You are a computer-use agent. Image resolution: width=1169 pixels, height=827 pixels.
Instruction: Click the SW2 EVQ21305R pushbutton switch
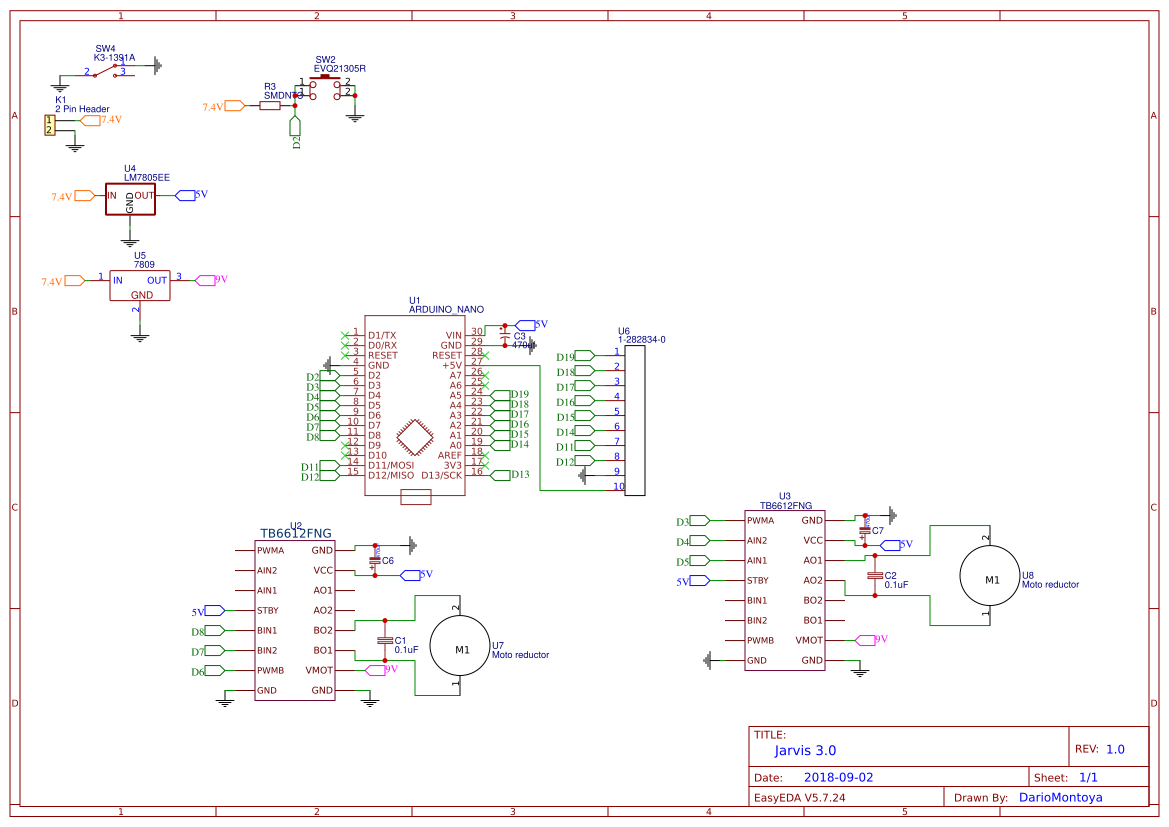327,83
